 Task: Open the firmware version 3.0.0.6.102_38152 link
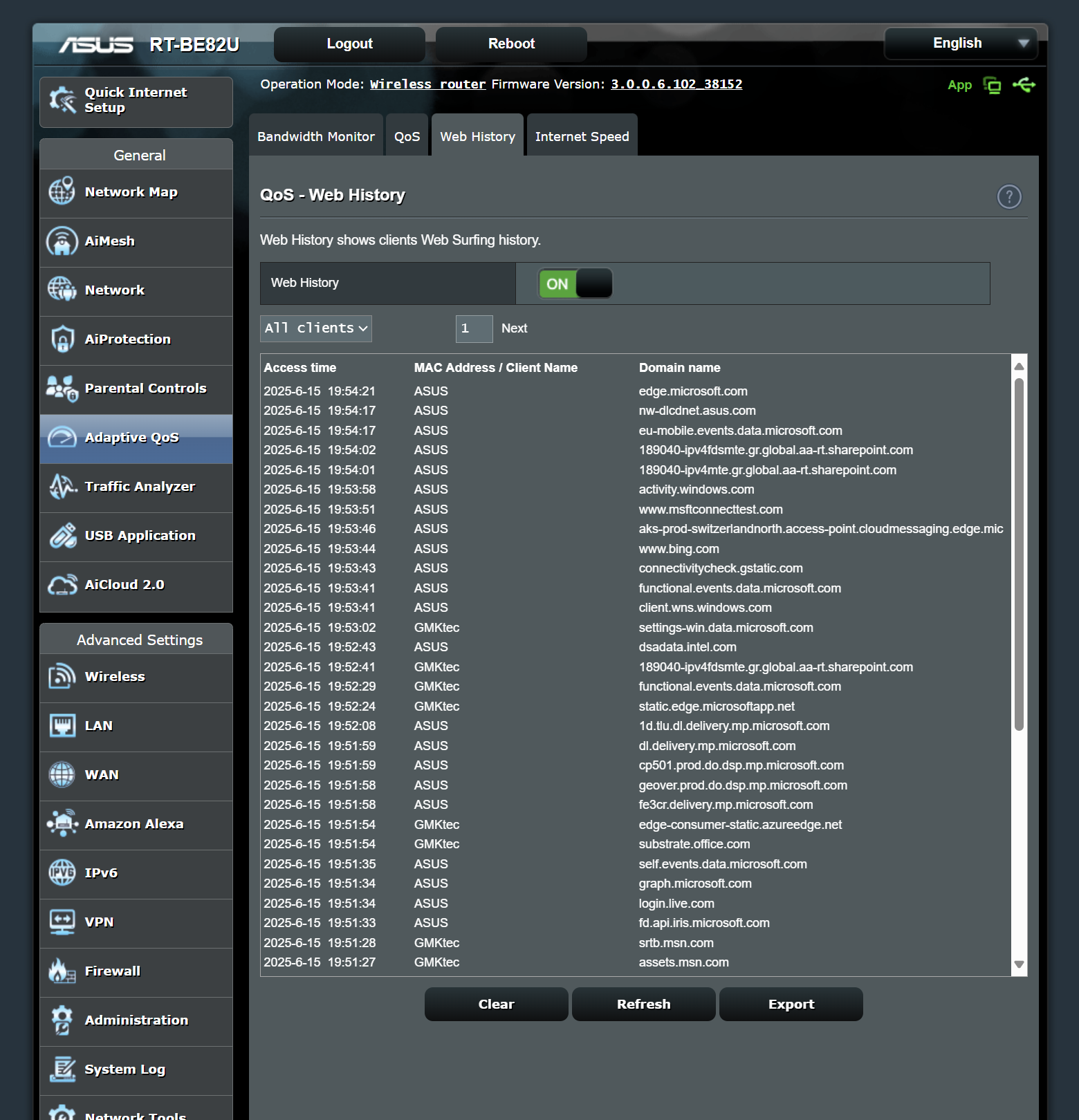click(676, 84)
